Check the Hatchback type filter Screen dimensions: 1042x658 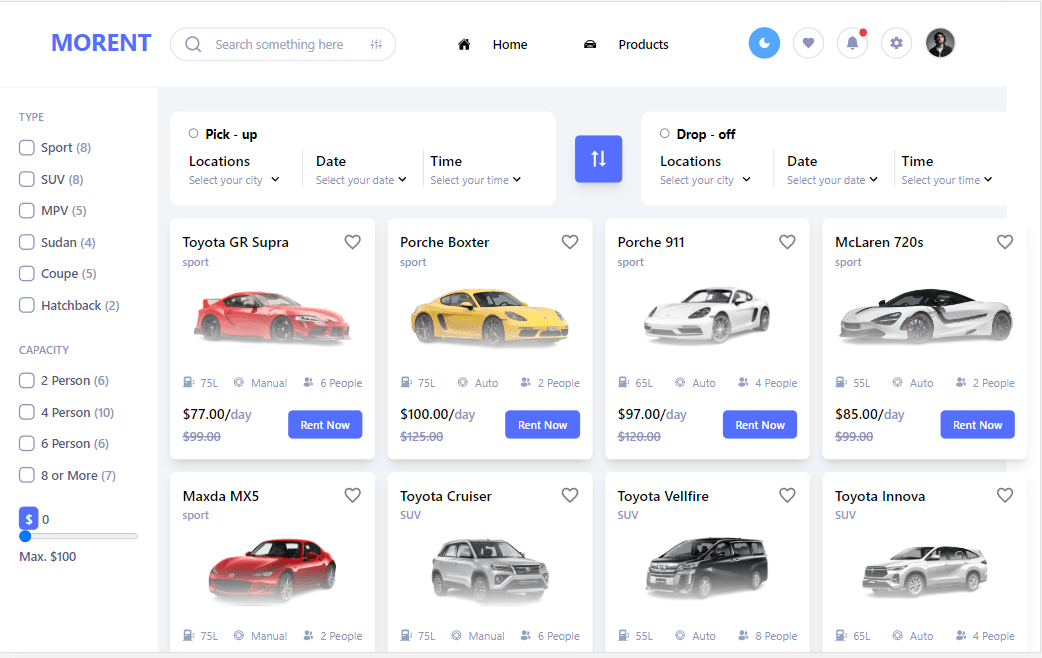coord(27,305)
